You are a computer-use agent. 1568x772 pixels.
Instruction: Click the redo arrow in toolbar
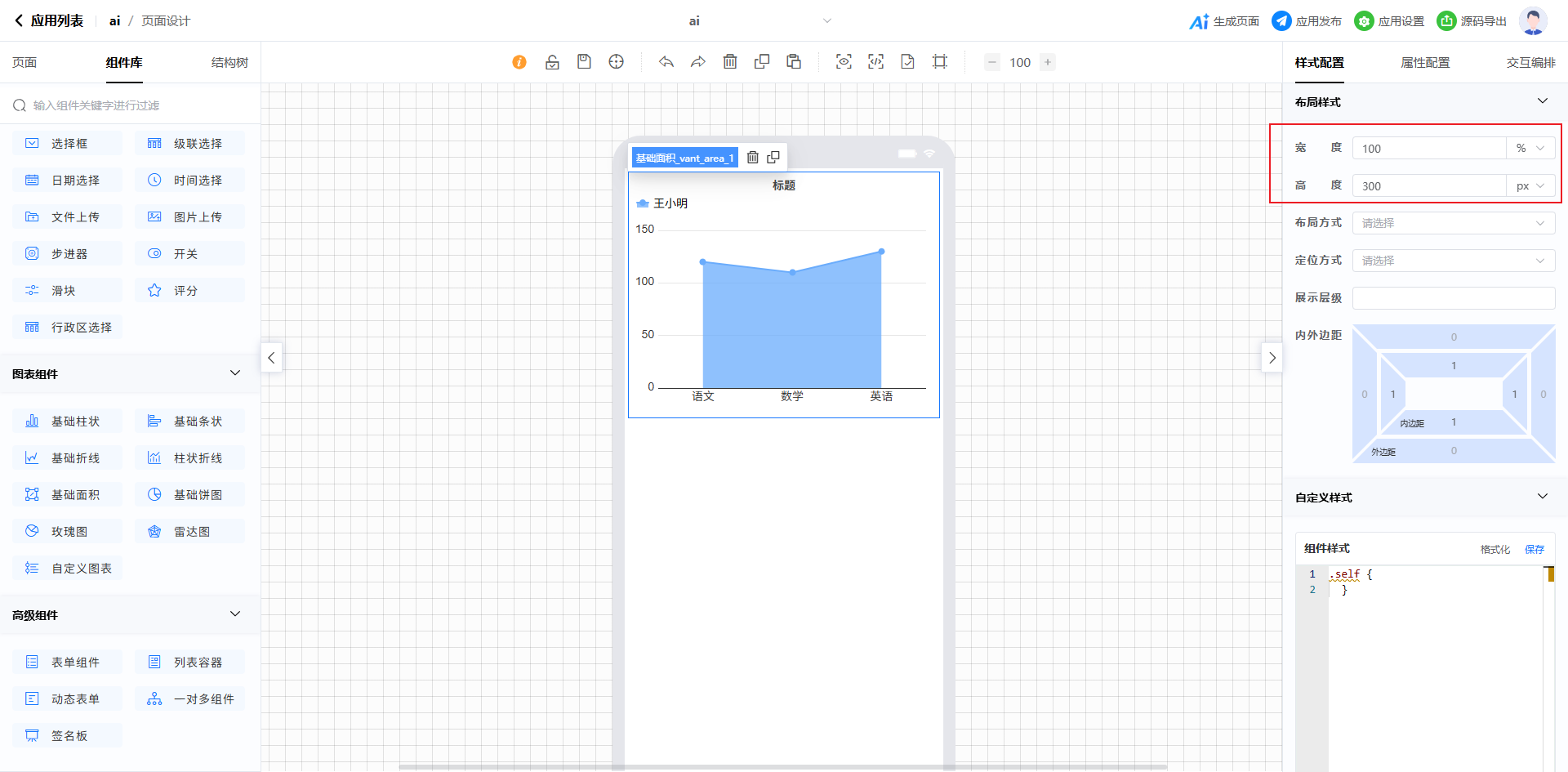tap(698, 62)
